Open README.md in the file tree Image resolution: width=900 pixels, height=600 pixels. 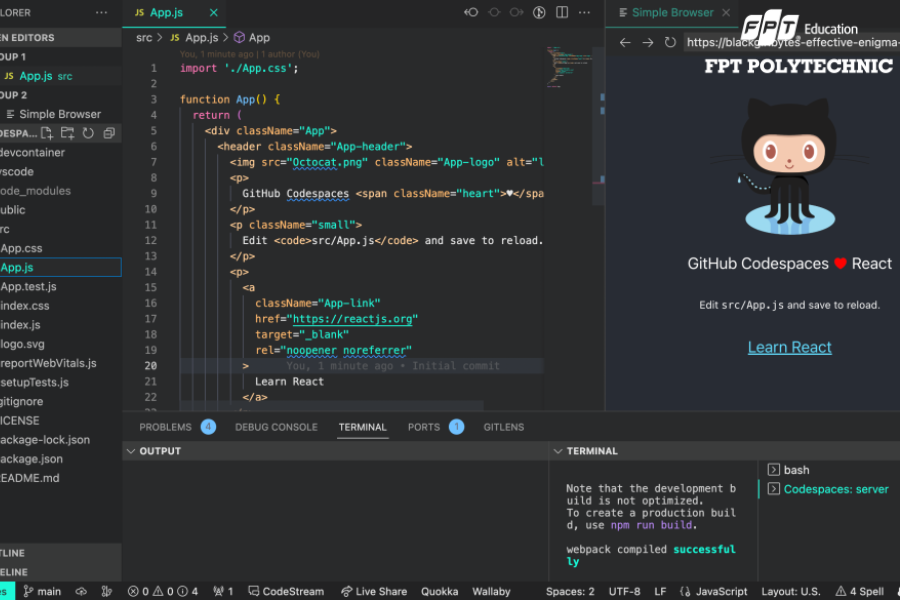pyautogui.click(x=30, y=478)
